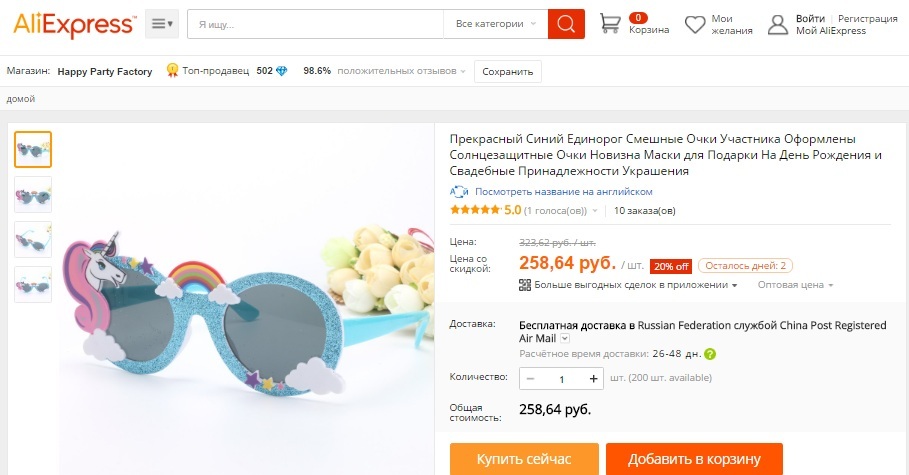Click the Купить сейчас button
Image resolution: width=909 pixels, height=475 pixels.
(x=524, y=459)
